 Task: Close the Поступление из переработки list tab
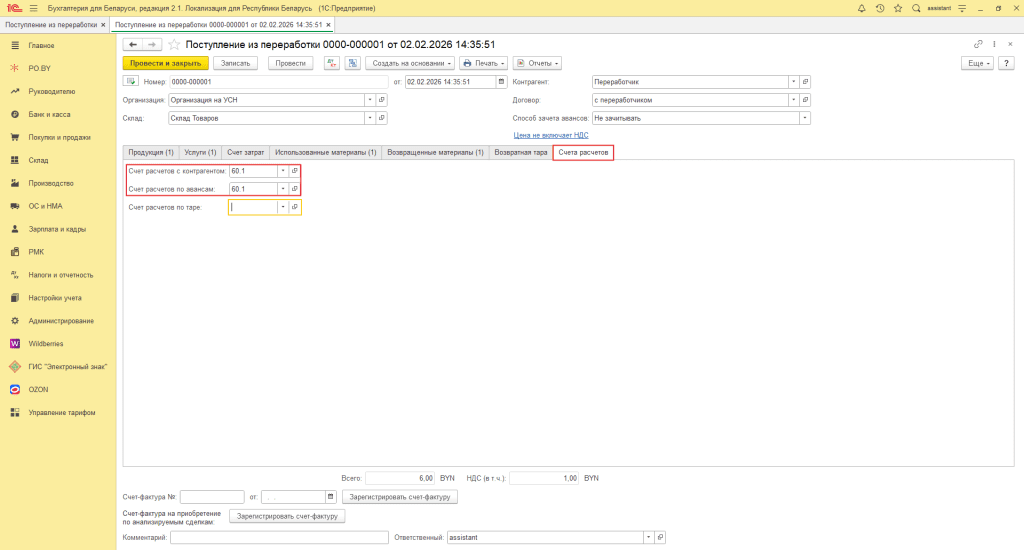(103, 24)
